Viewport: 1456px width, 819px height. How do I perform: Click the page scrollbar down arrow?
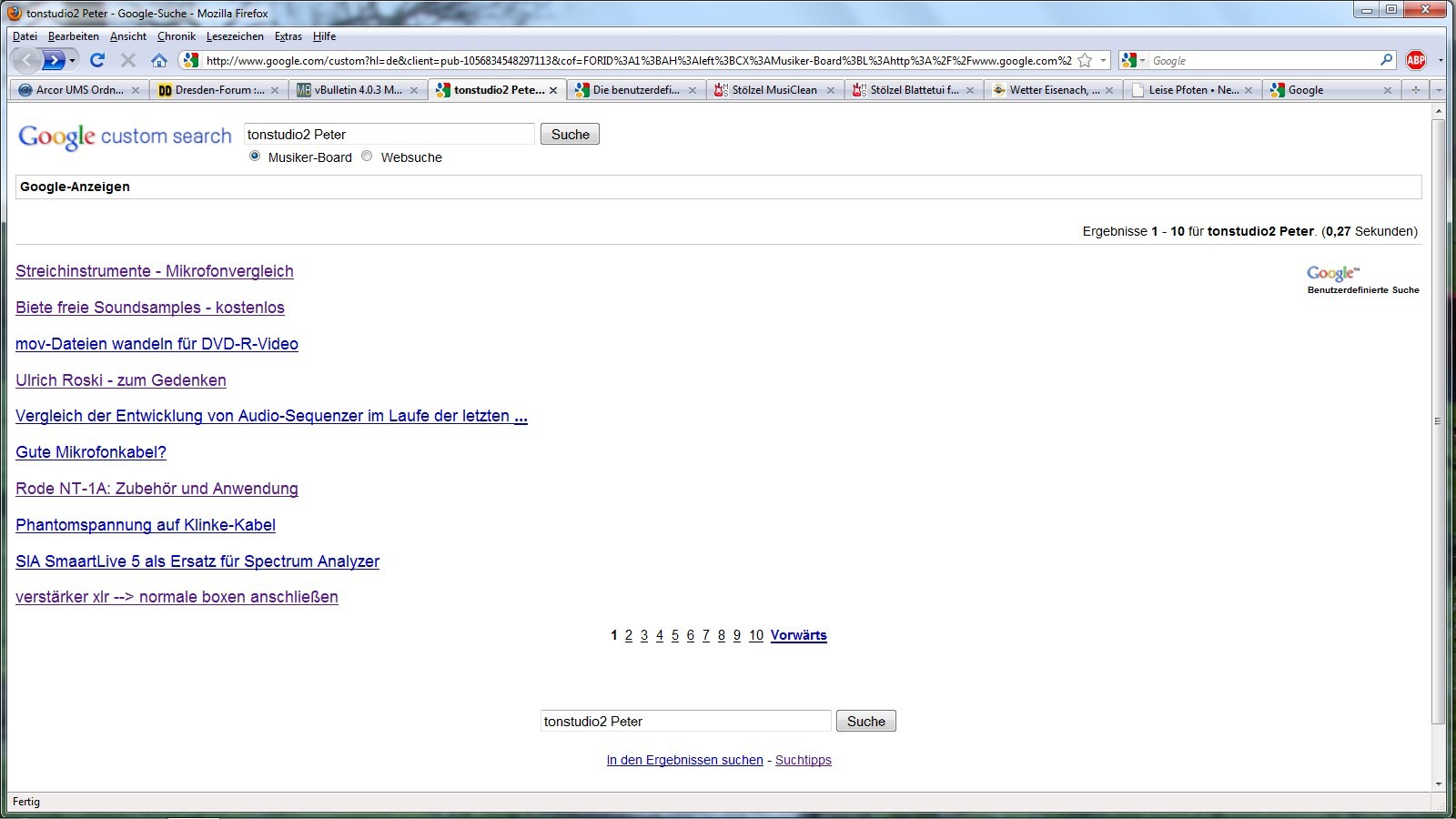coord(1439,784)
